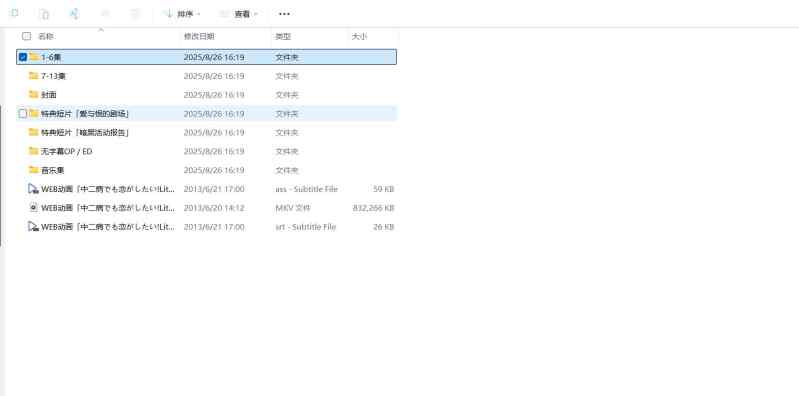Sort by the 大小 column header
This screenshot has height=396, width=799.
(x=359, y=37)
